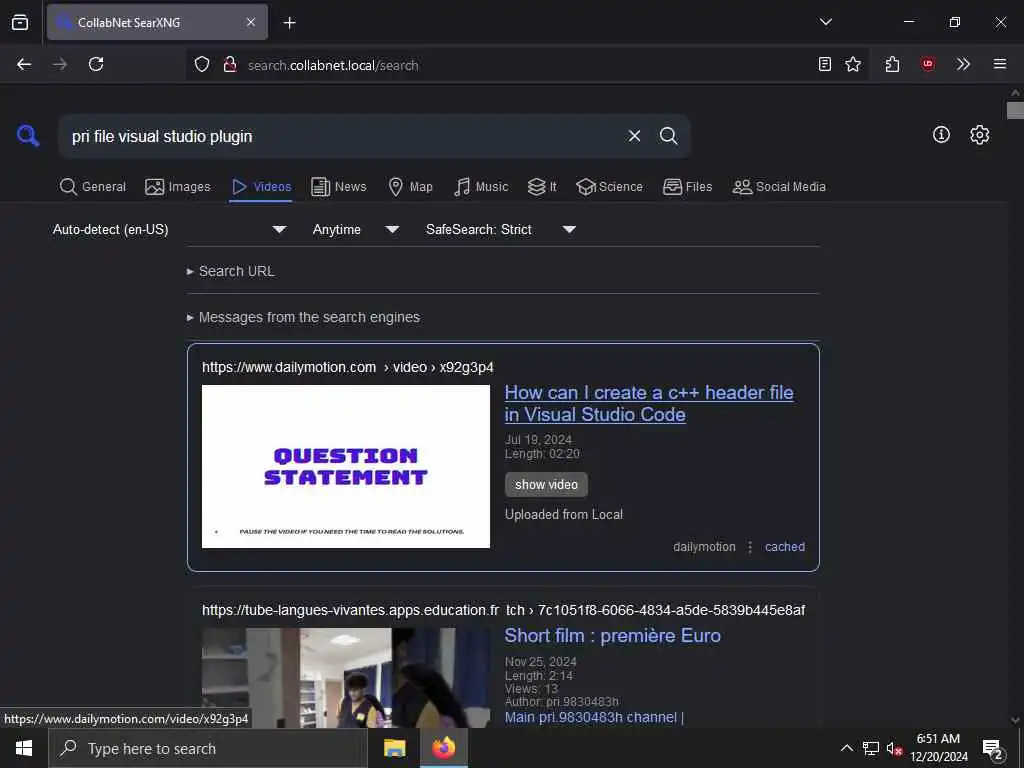Switch to Music search category

pos(481,187)
